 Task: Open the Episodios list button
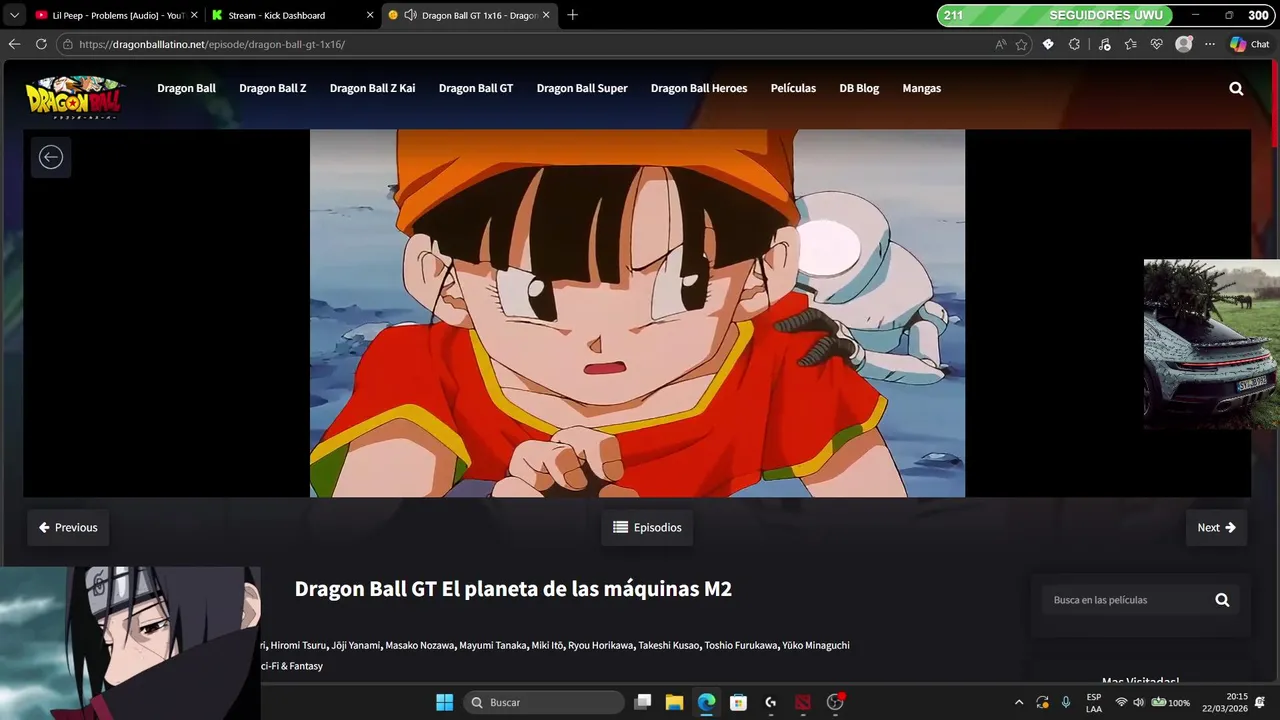pyautogui.click(x=647, y=527)
